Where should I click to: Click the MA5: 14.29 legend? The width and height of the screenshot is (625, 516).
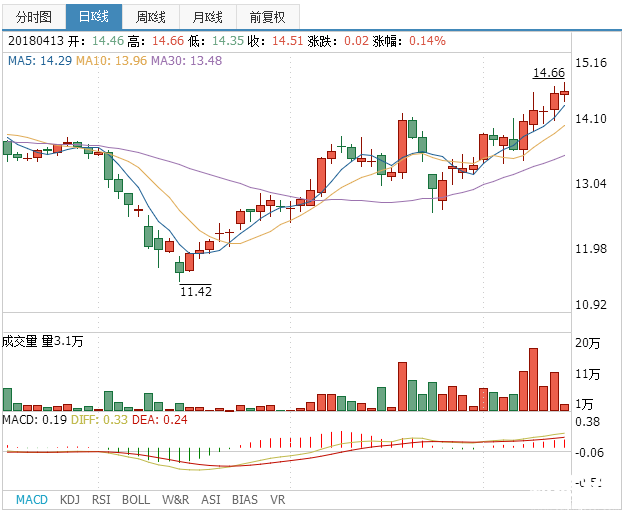coord(40,61)
